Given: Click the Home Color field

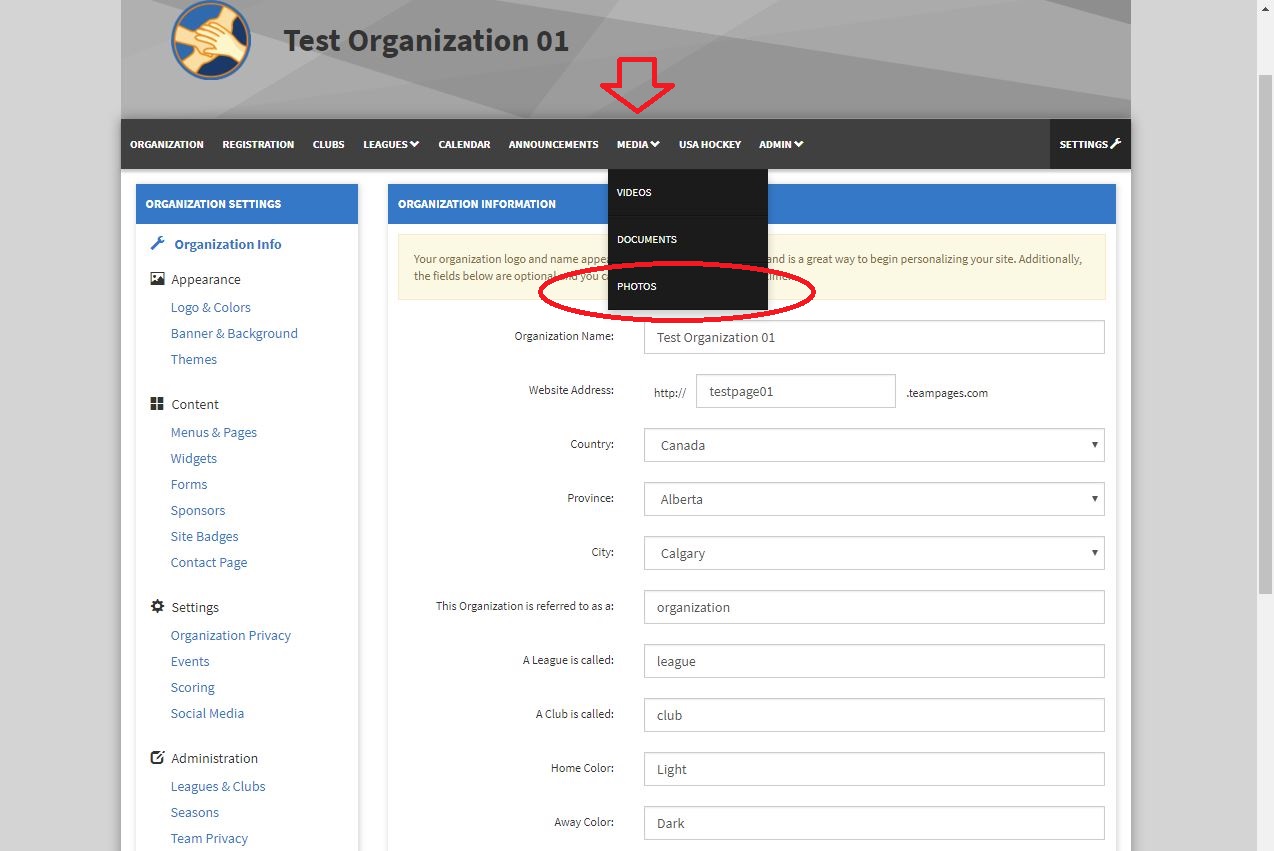Looking at the screenshot, I should (874, 769).
